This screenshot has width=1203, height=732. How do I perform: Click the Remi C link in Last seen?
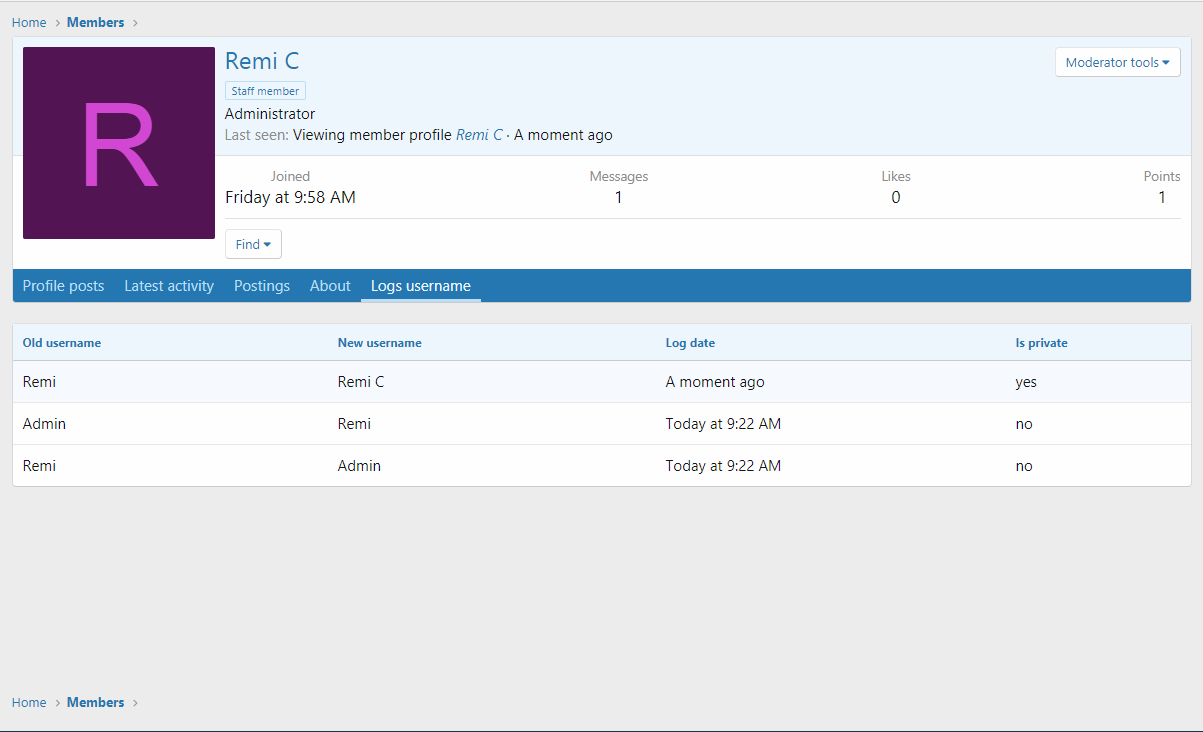tap(479, 135)
